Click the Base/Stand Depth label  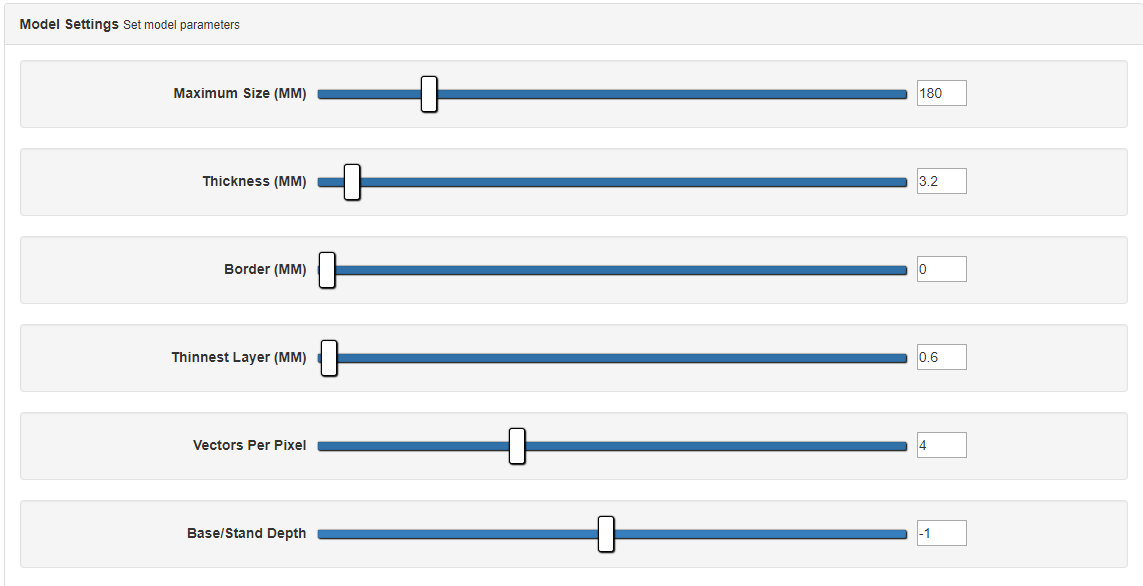click(246, 534)
